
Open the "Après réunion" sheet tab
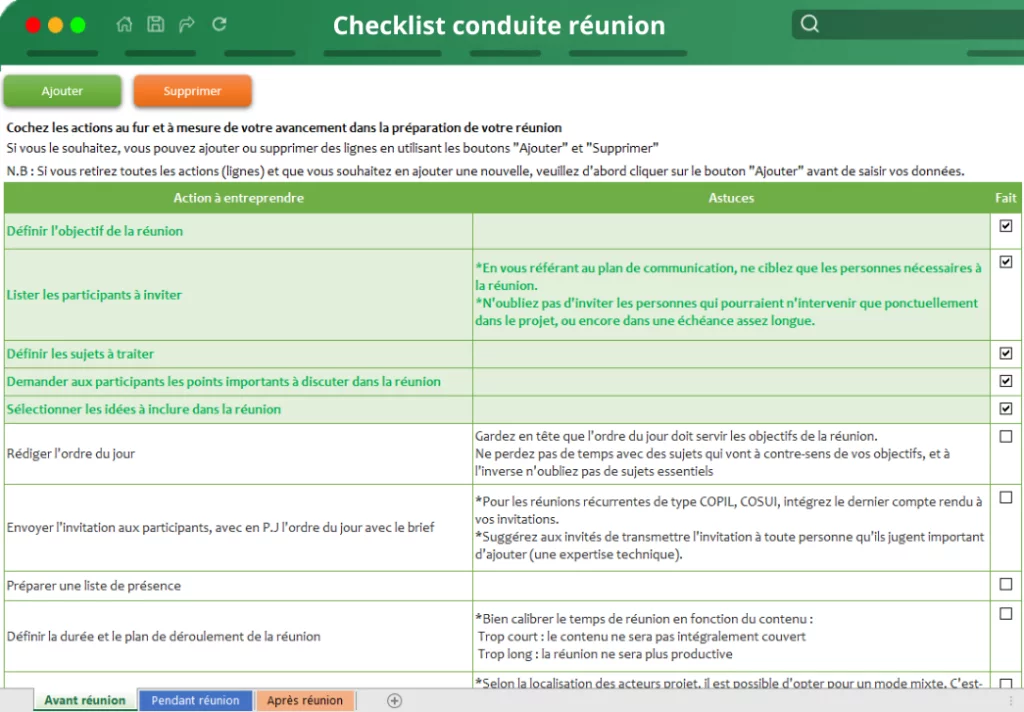pos(305,700)
